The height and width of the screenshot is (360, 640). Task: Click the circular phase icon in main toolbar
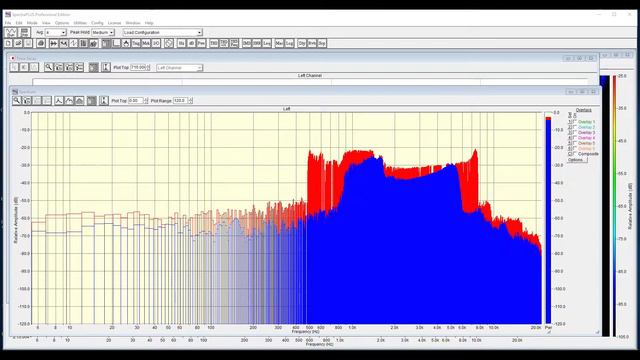pyautogui.click(x=169, y=43)
